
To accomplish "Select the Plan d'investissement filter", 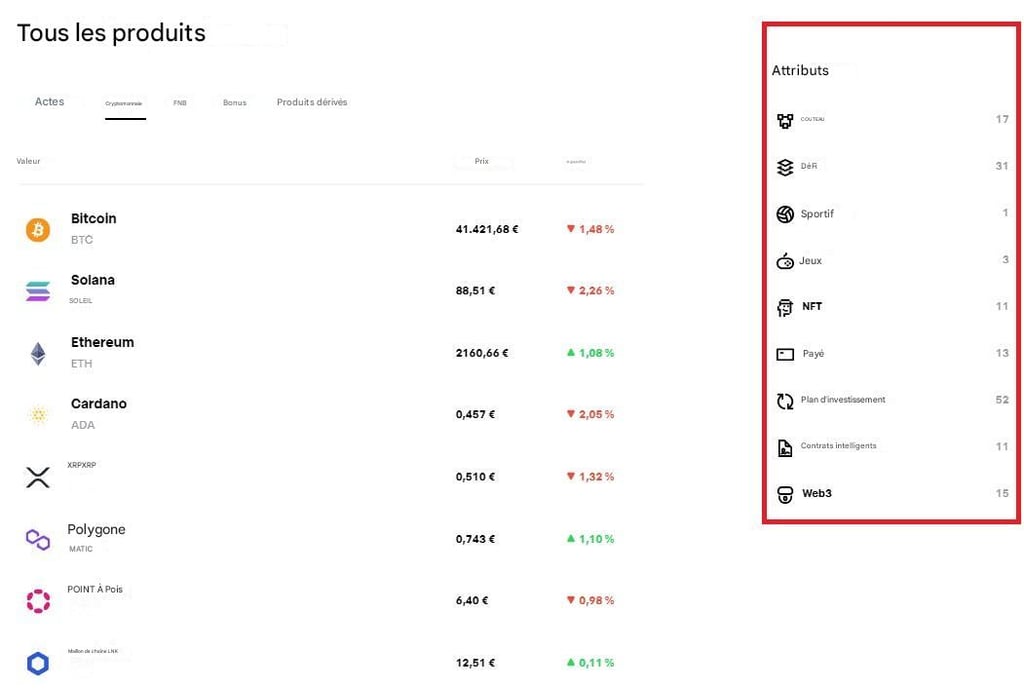I will coord(842,399).
